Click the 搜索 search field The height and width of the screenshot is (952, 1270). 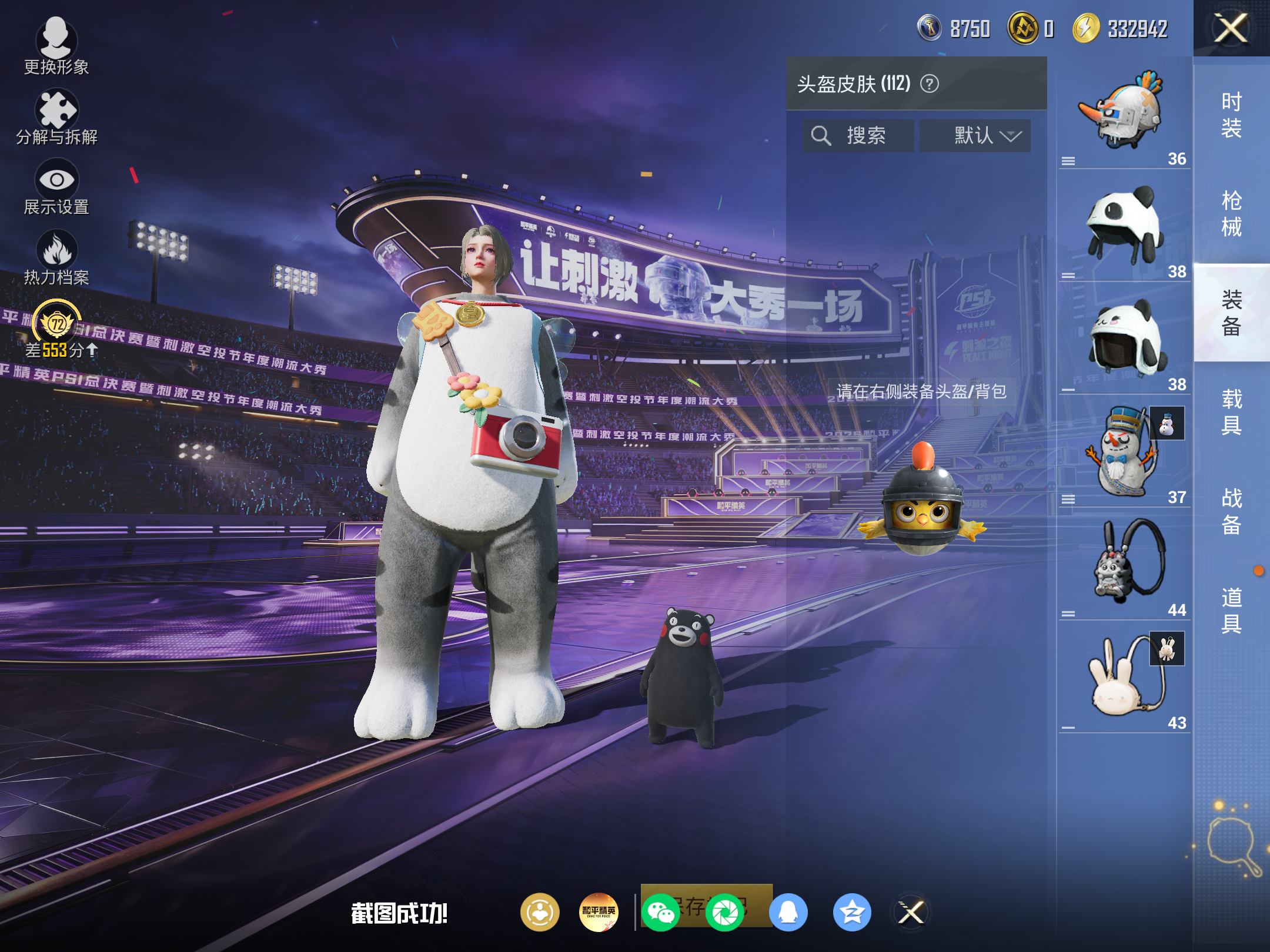858,136
